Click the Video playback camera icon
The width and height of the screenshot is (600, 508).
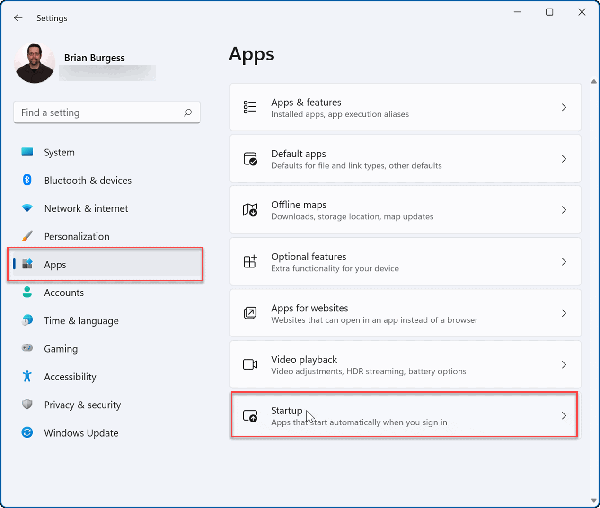pos(250,365)
